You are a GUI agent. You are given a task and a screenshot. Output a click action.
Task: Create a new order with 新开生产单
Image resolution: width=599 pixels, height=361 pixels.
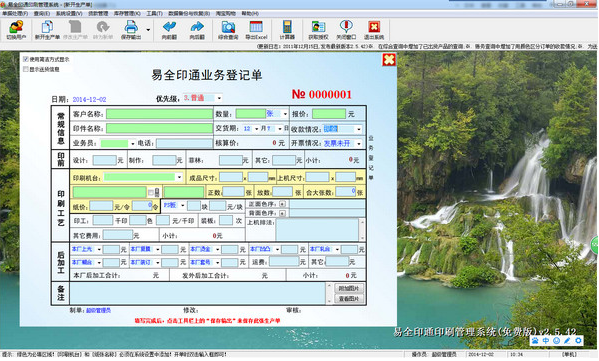(x=47, y=30)
